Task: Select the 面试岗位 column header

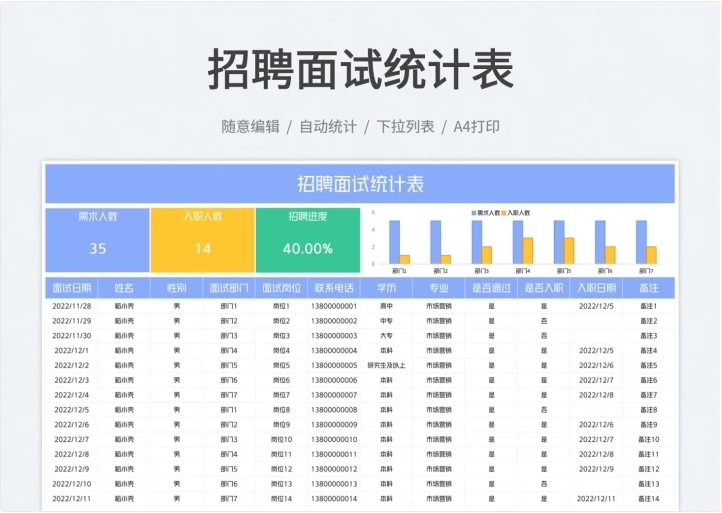Action: tap(281, 288)
